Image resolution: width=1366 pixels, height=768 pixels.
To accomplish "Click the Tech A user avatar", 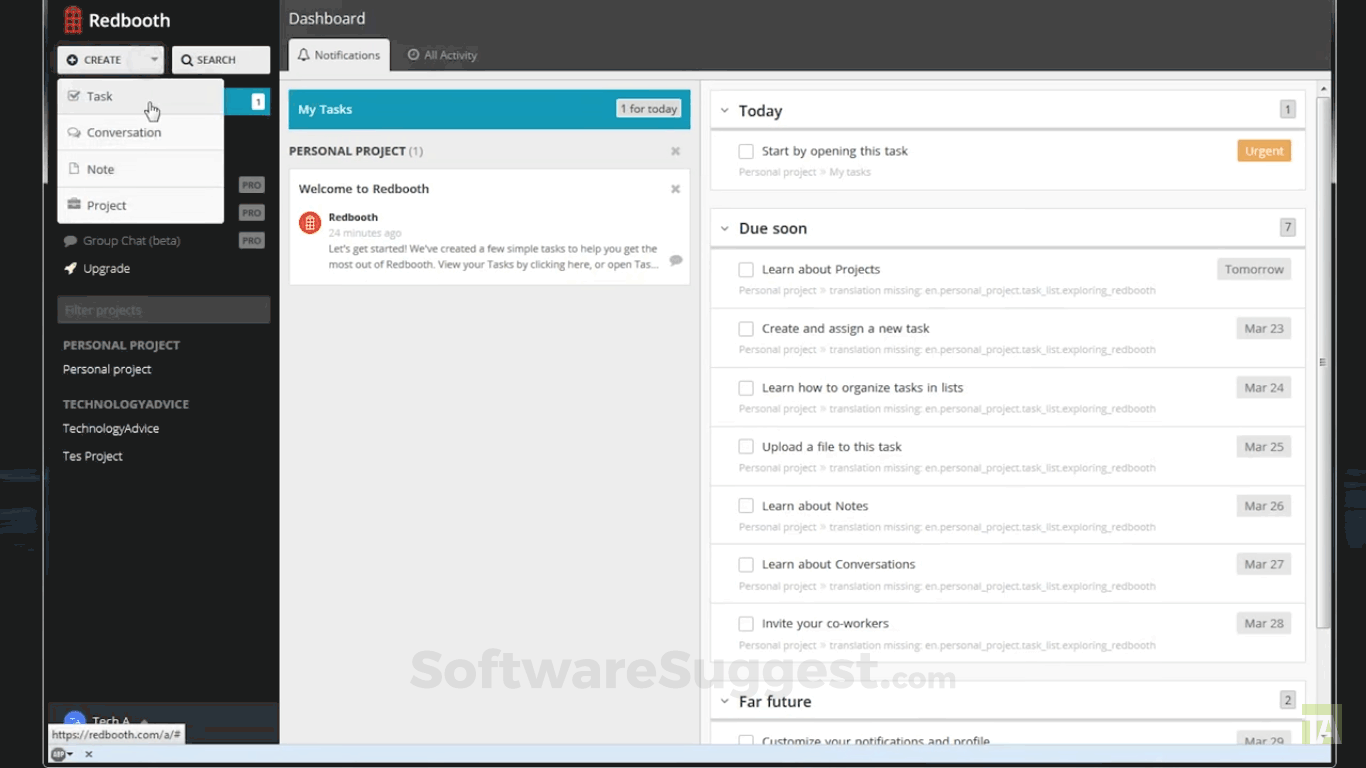I will click(x=74, y=720).
